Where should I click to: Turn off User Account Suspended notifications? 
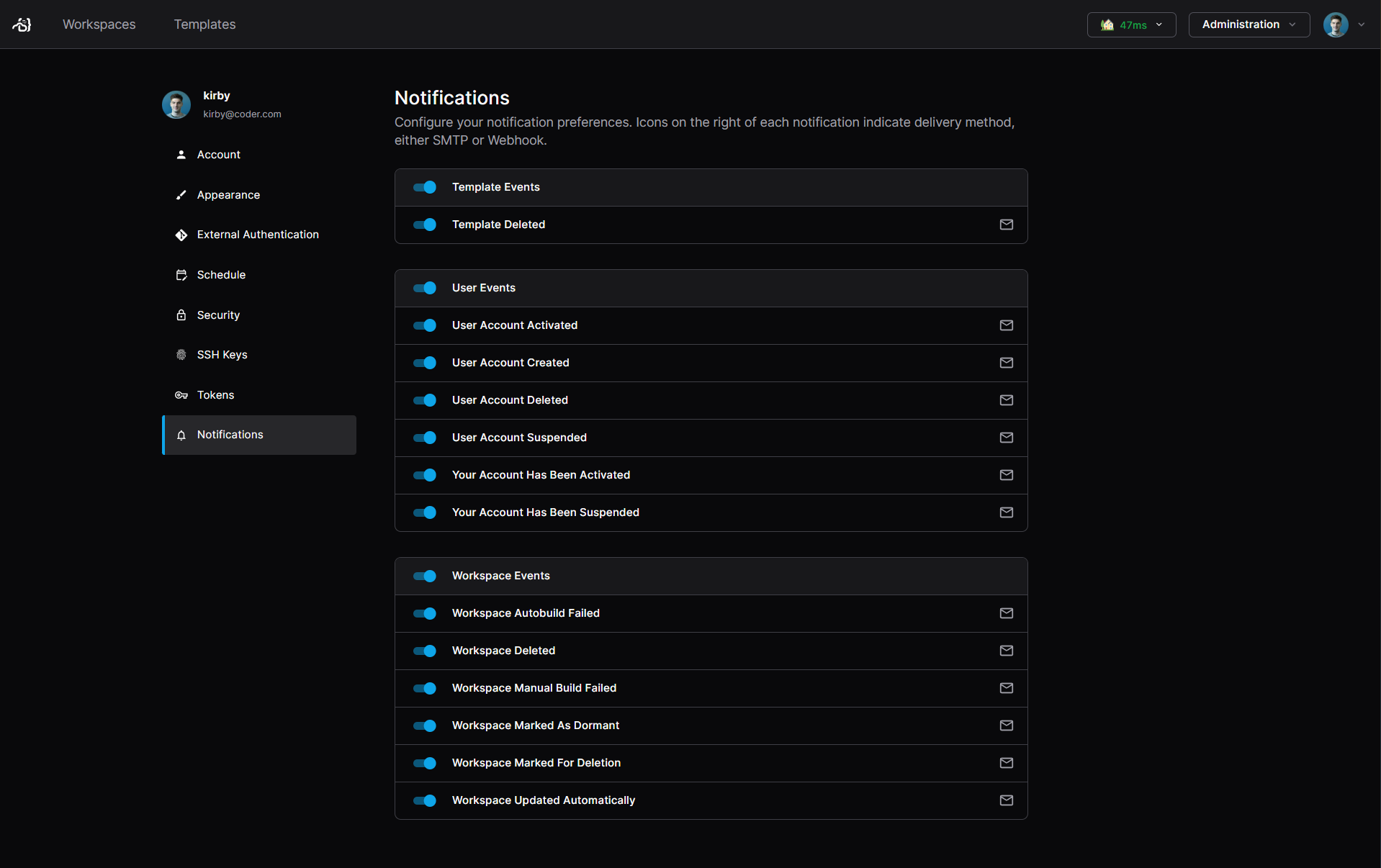[x=424, y=438]
